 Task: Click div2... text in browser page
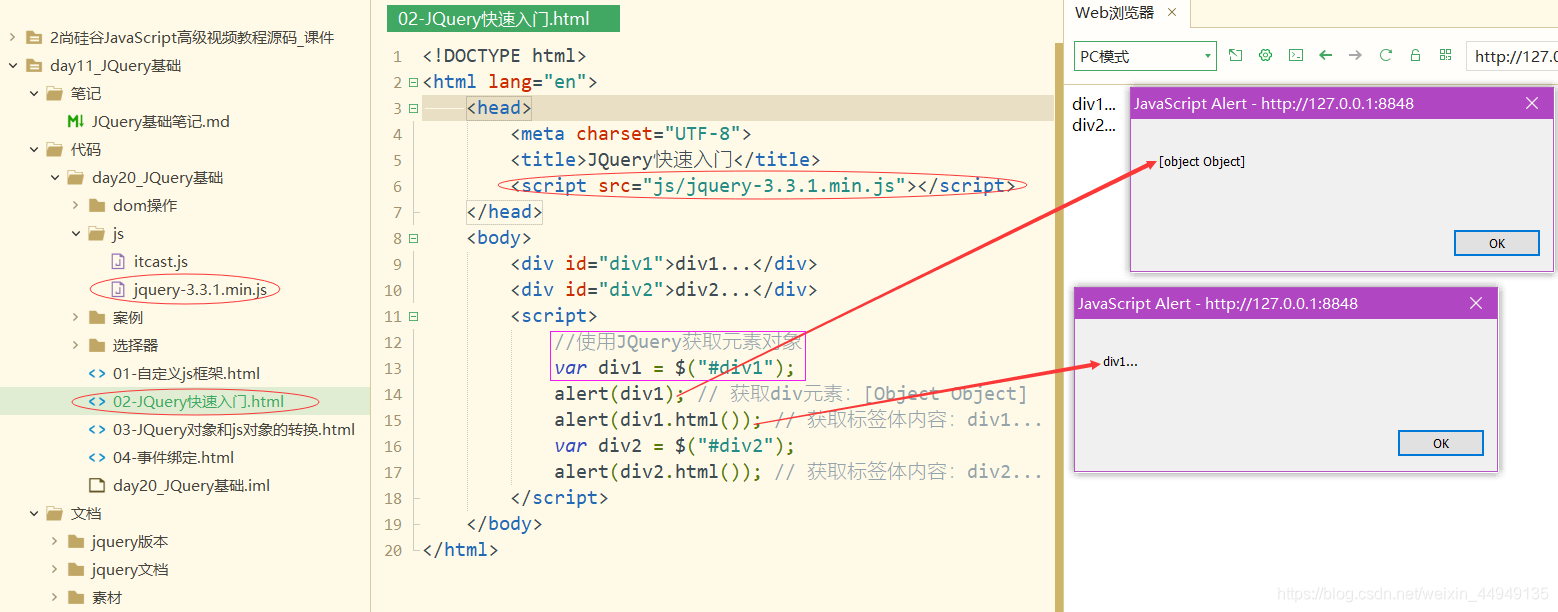(1094, 125)
